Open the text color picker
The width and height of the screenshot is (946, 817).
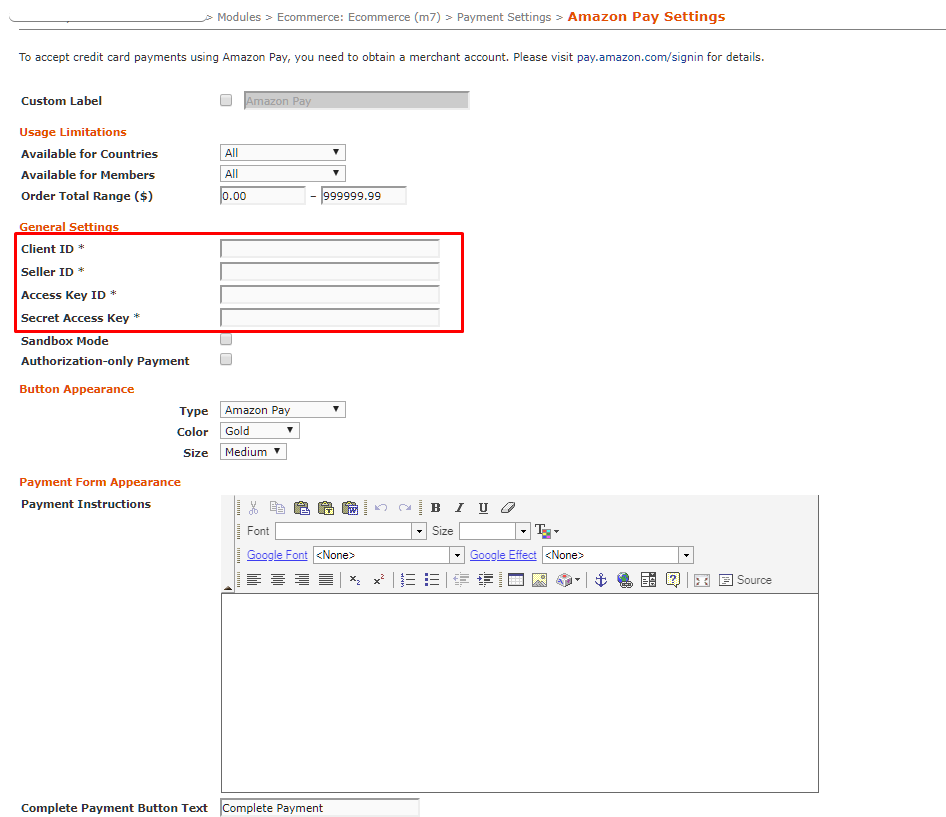547,532
